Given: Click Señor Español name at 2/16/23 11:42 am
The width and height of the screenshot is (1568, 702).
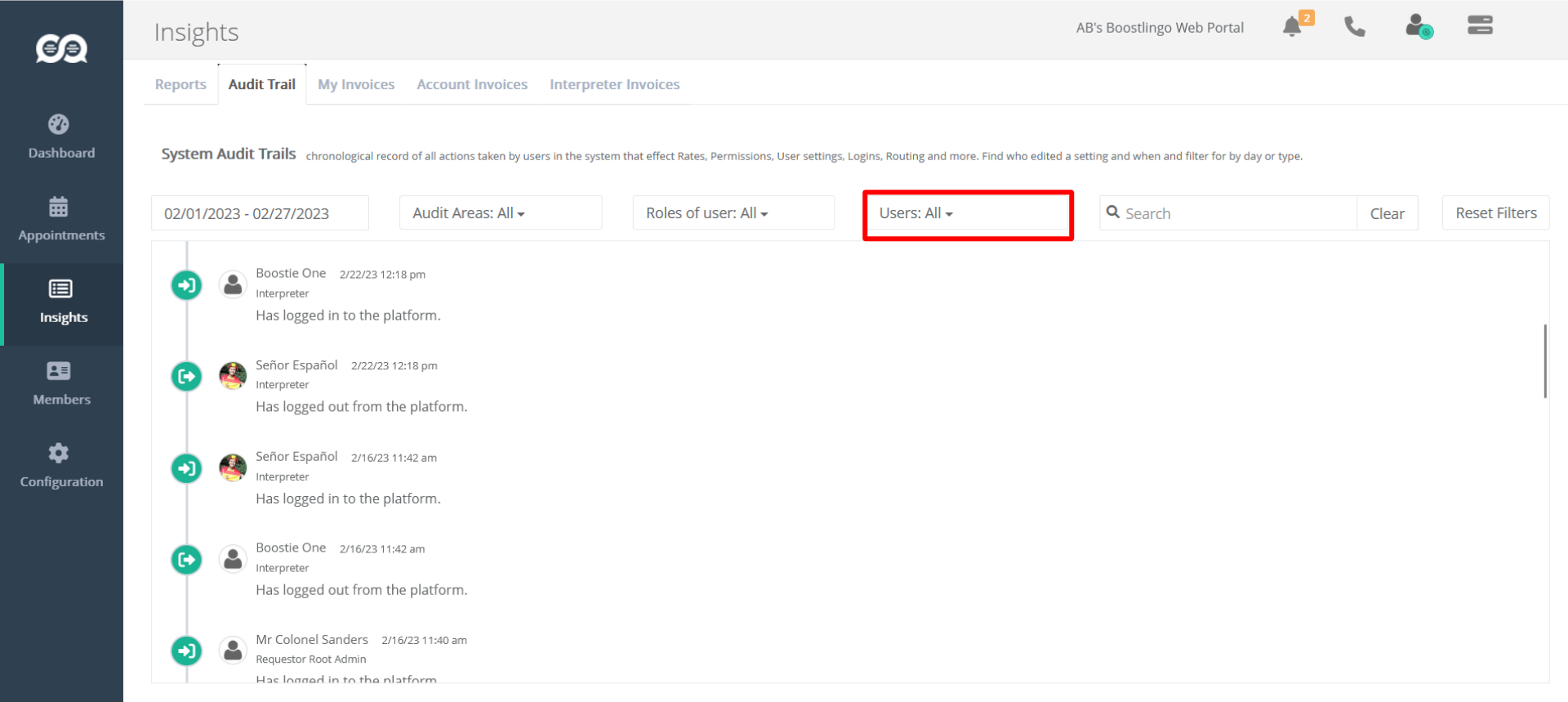Looking at the screenshot, I should (x=296, y=456).
